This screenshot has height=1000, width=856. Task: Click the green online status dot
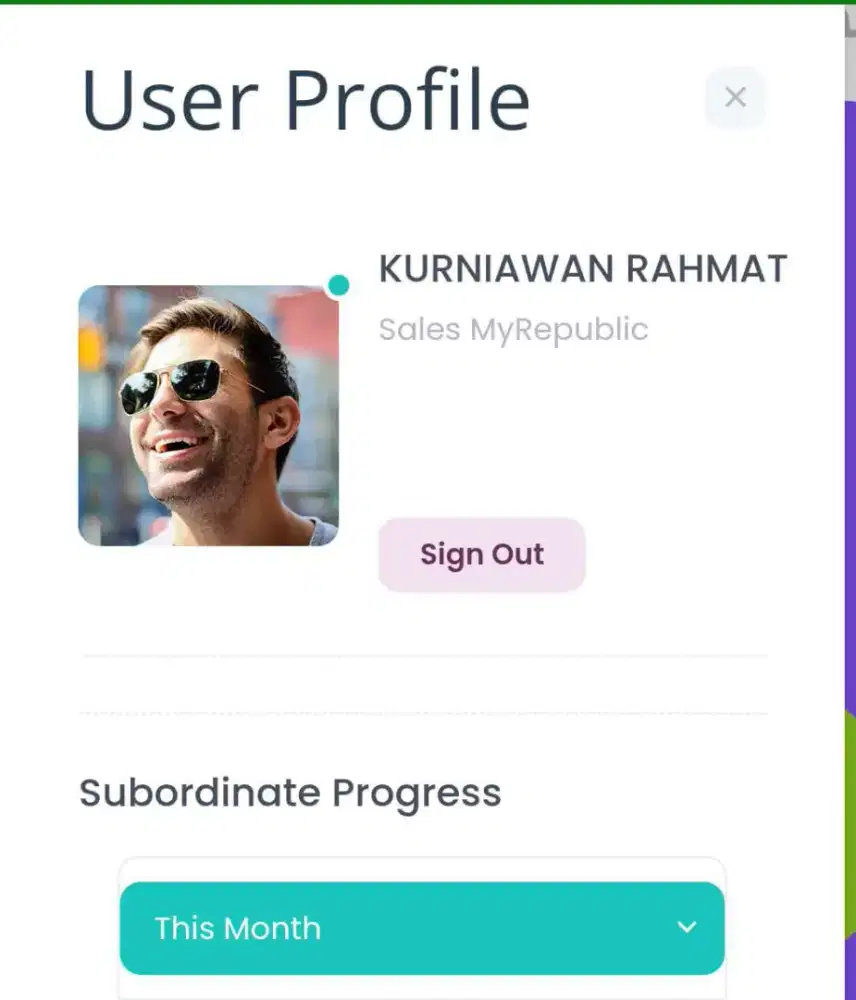point(339,286)
